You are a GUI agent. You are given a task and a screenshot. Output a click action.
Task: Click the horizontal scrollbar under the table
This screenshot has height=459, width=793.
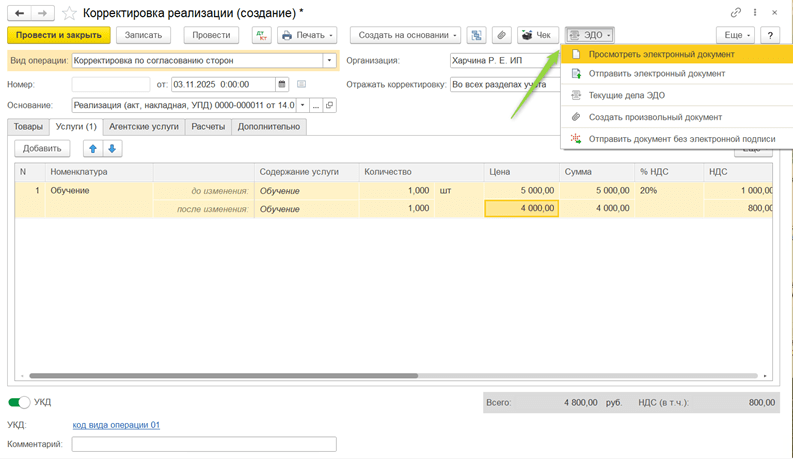[x=225, y=376]
